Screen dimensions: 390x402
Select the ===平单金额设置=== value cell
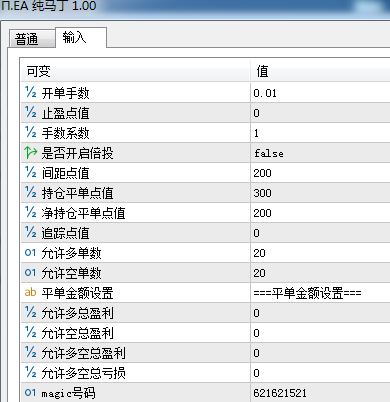click(321, 293)
